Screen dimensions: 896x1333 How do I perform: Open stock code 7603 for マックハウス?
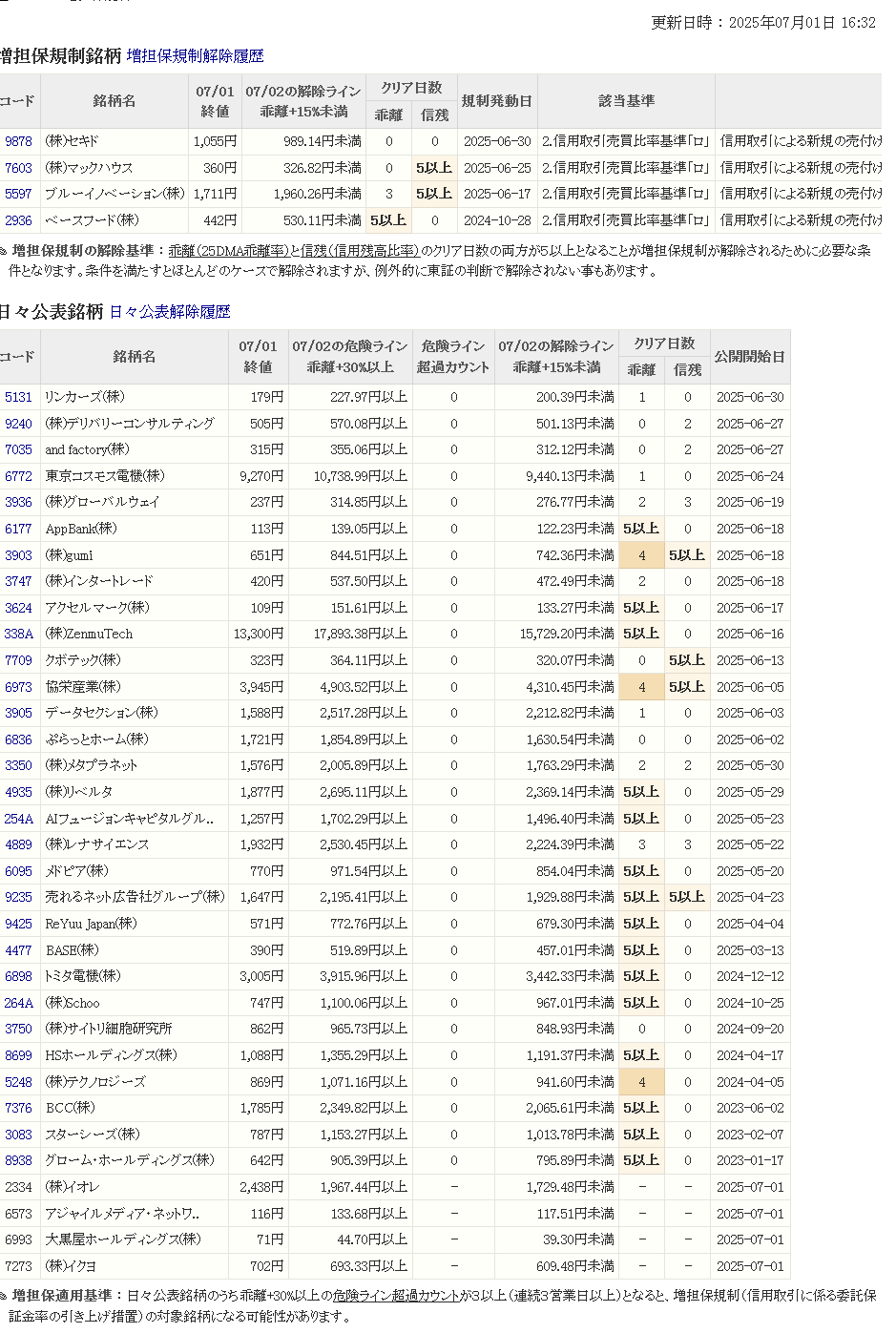pyautogui.click(x=18, y=168)
